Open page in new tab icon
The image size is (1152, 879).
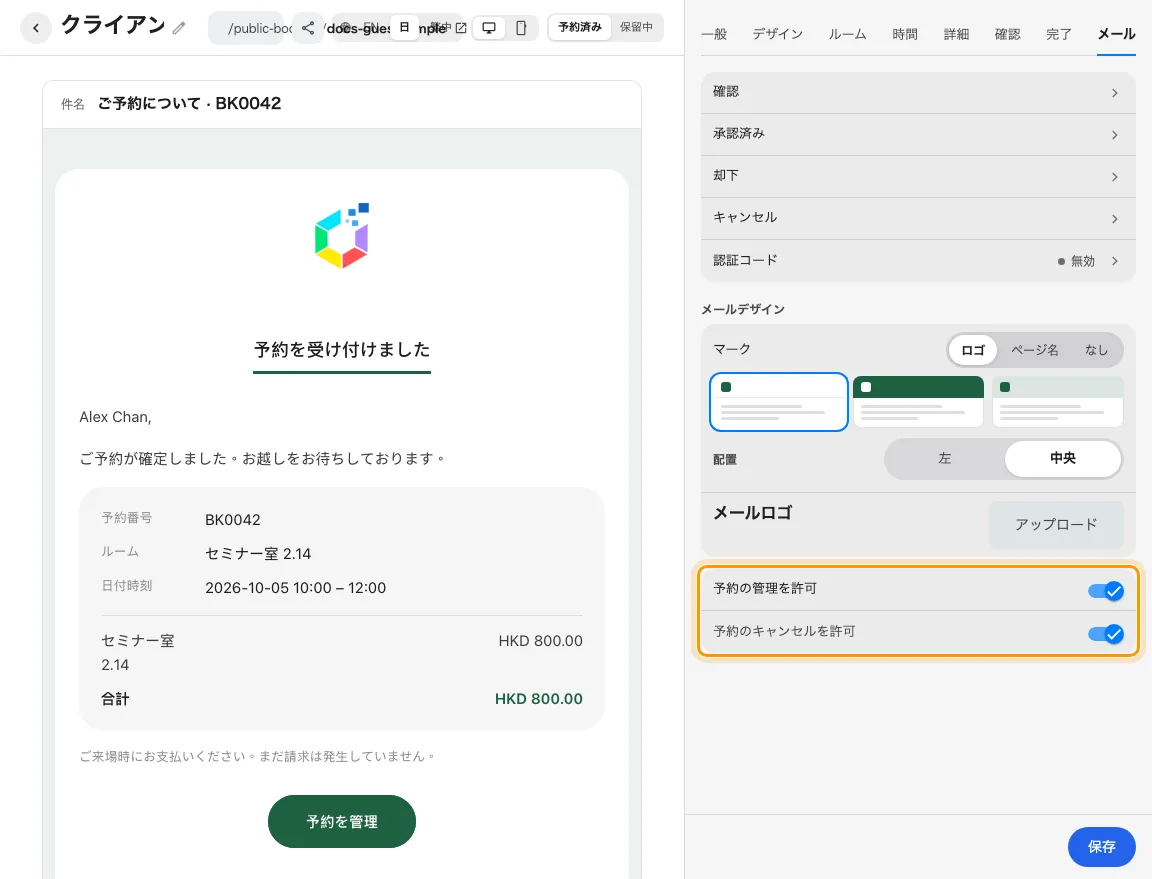click(x=461, y=28)
